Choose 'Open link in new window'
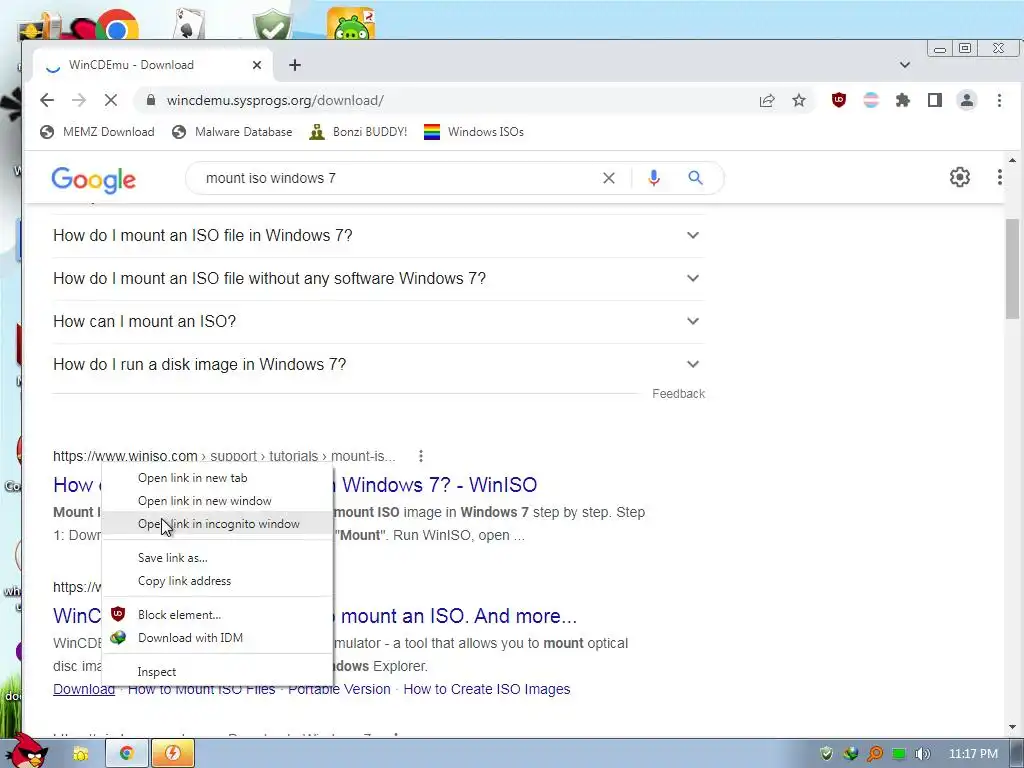The height and width of the screenshot is (768, 1024). [217, 501]
